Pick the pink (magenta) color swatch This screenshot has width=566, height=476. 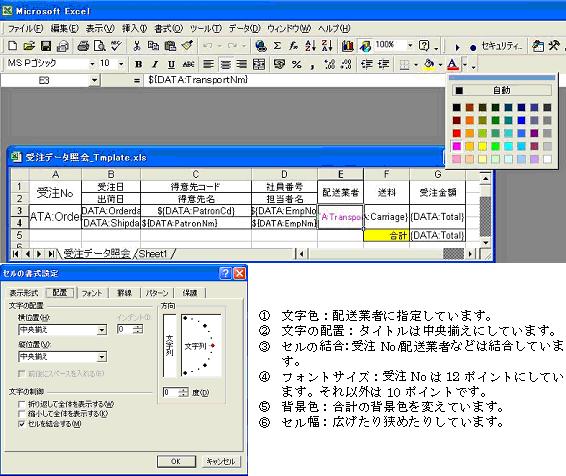(x=457, y=146)
